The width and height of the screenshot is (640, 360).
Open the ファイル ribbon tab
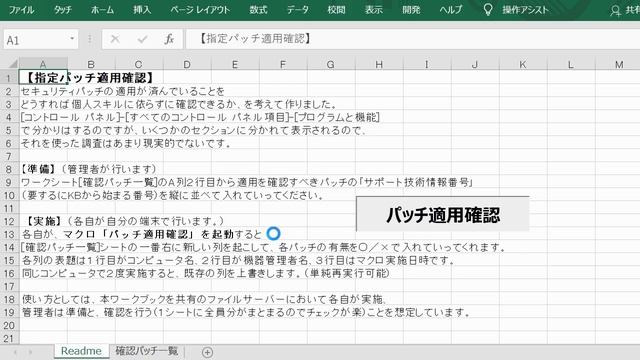click(x=21, y=10)
